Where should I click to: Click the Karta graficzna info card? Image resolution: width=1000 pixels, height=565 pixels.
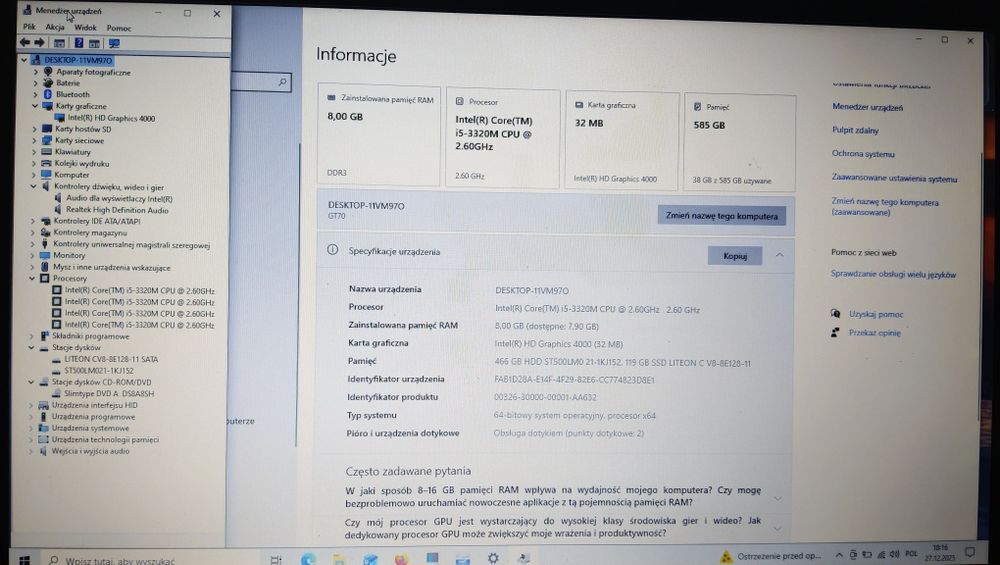click(x=621, y=141)
